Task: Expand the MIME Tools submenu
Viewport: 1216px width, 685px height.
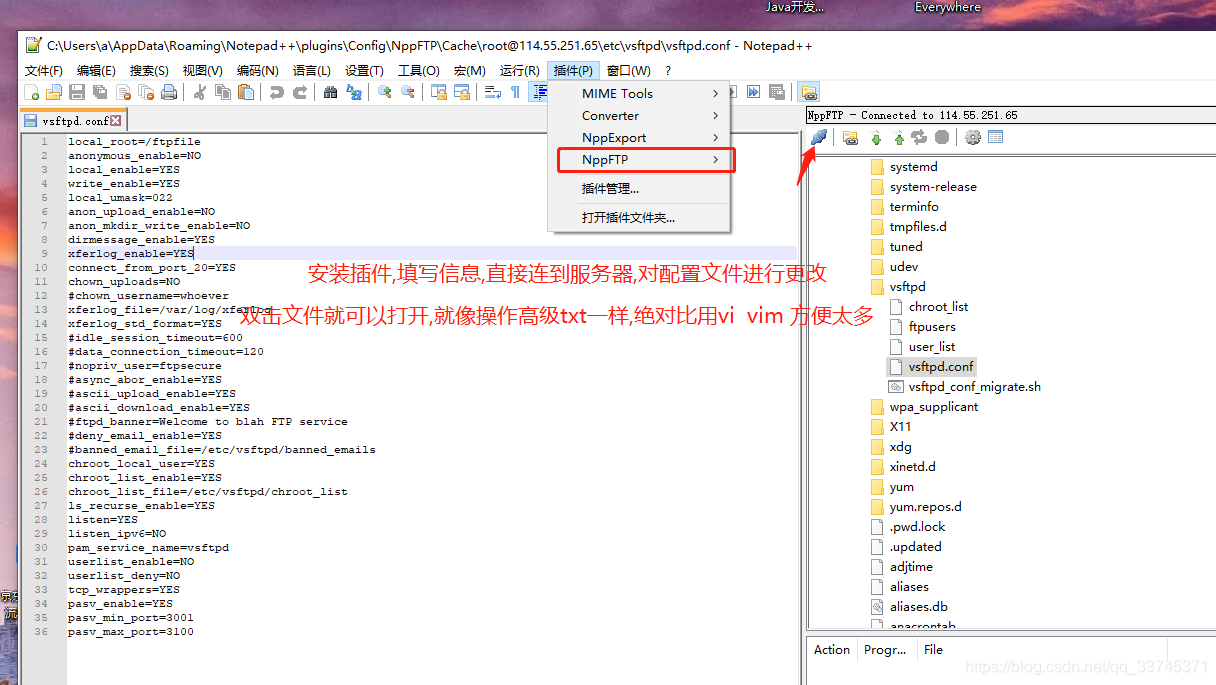Action: point(640,93)
